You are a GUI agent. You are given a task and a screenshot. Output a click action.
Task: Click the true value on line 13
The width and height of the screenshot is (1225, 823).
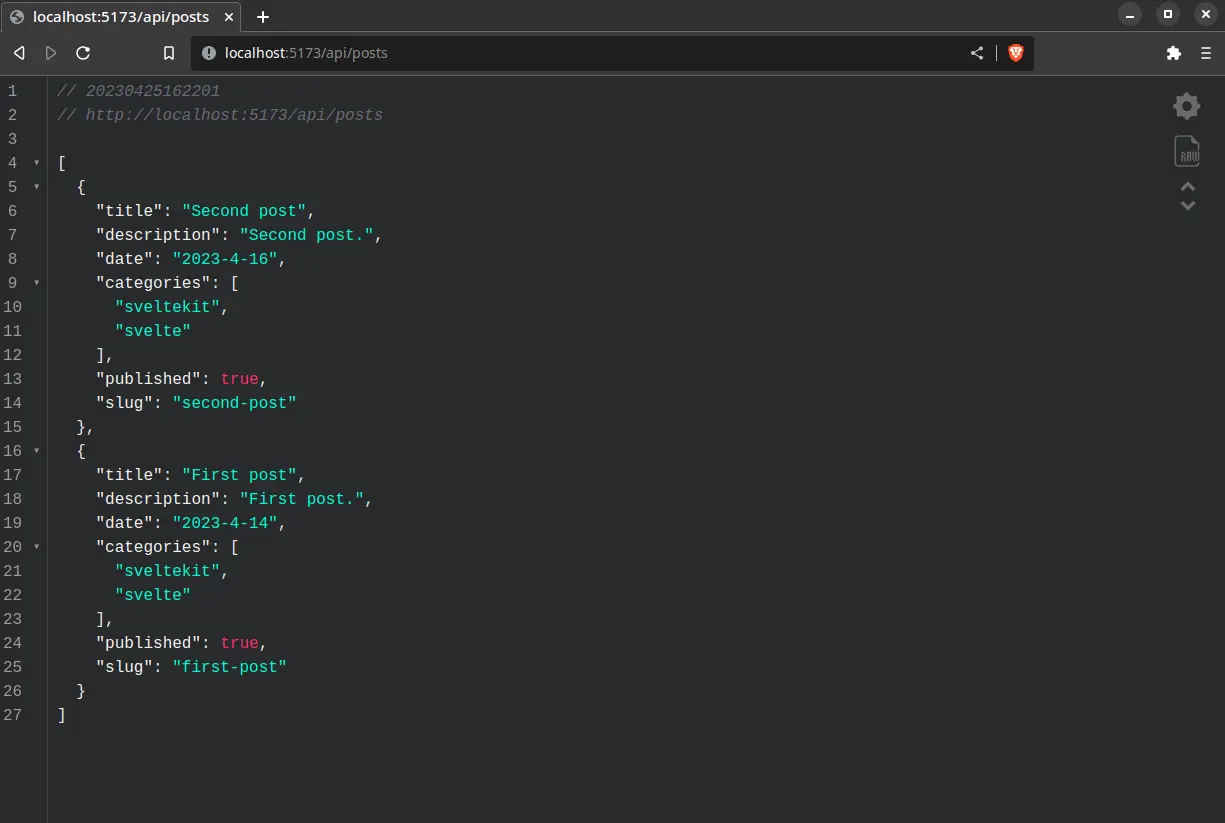tap(240, 379)
